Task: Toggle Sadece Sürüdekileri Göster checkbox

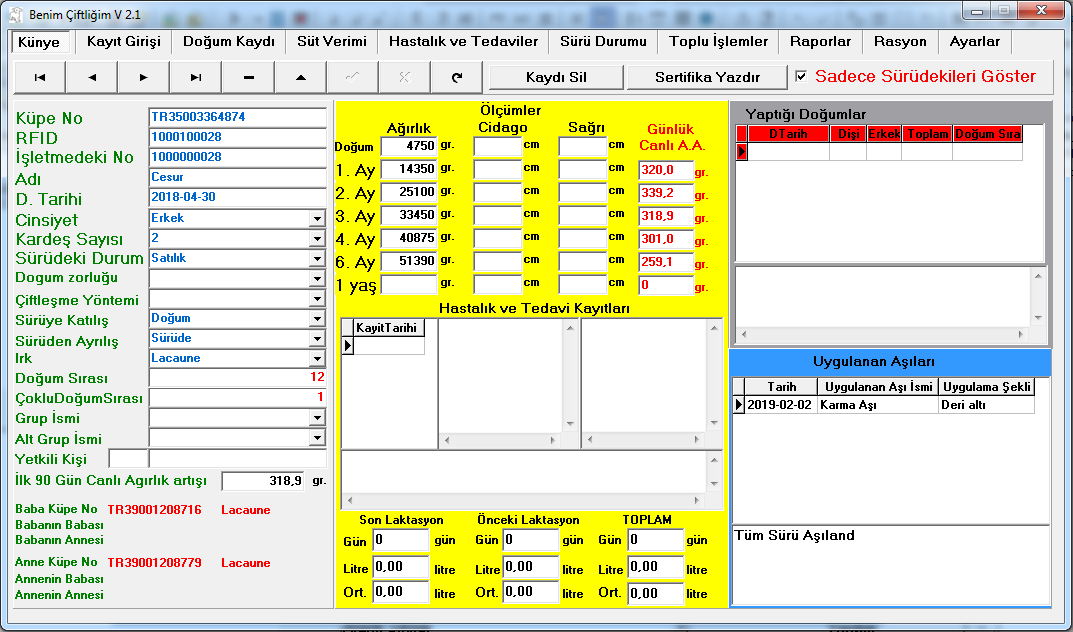Action: click(801, 76)
